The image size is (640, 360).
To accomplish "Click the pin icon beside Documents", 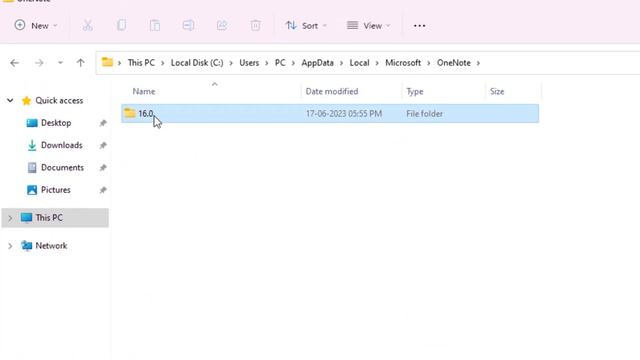I will pyautogui.click(x=103, y=168).
